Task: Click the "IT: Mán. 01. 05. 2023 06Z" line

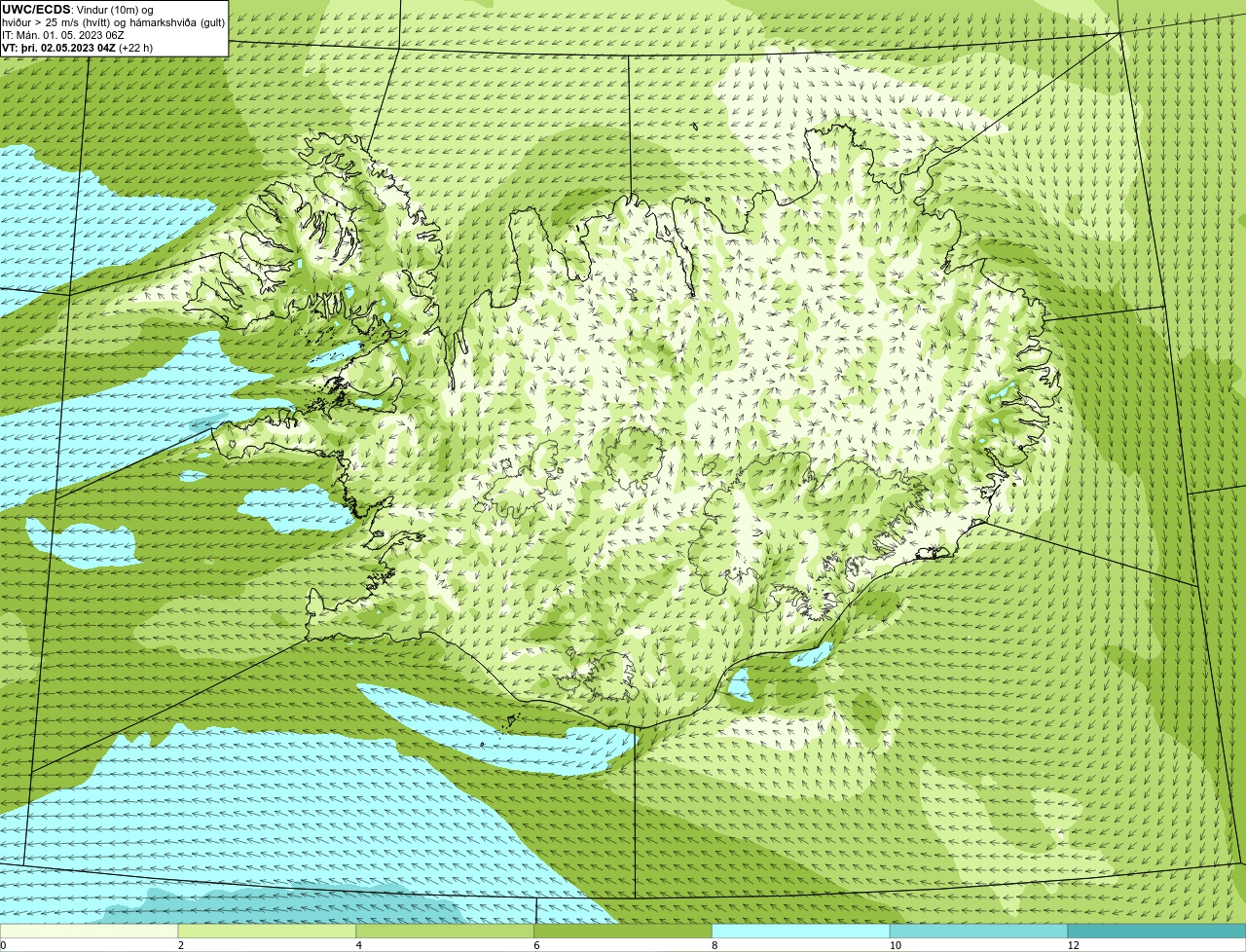Action: (x=63, y=35)
